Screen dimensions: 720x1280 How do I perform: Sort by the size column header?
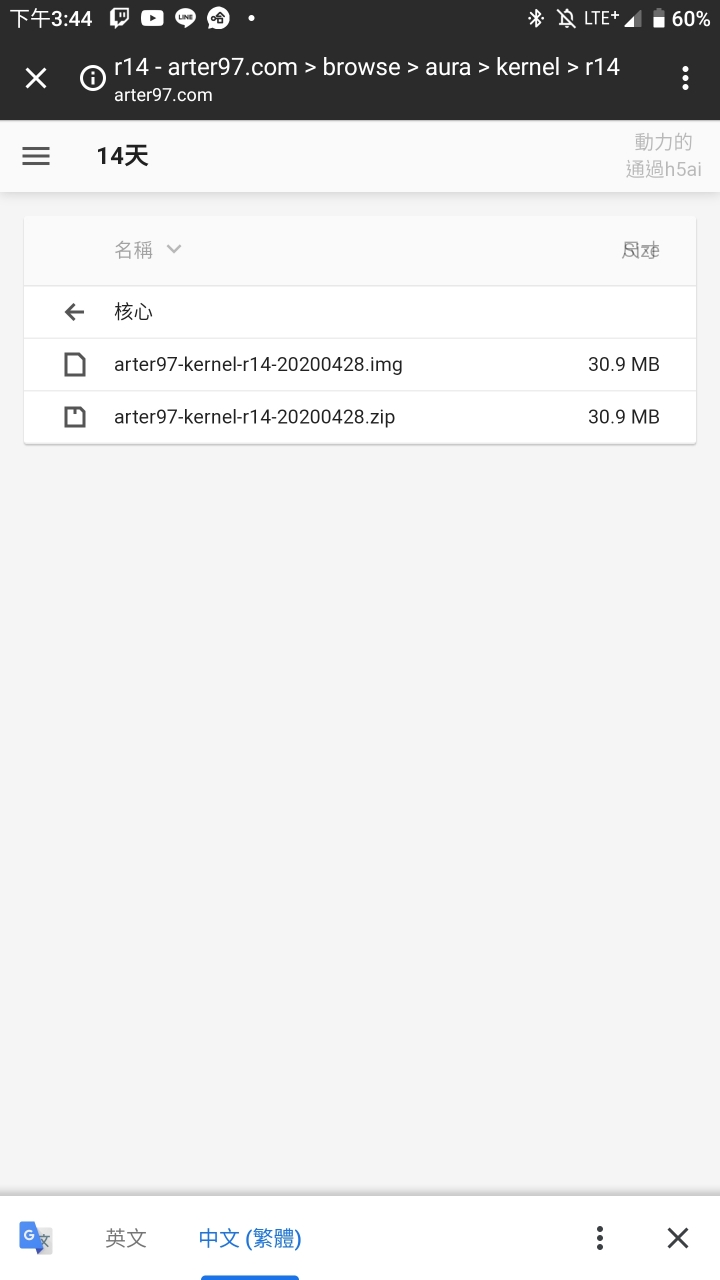640,250
